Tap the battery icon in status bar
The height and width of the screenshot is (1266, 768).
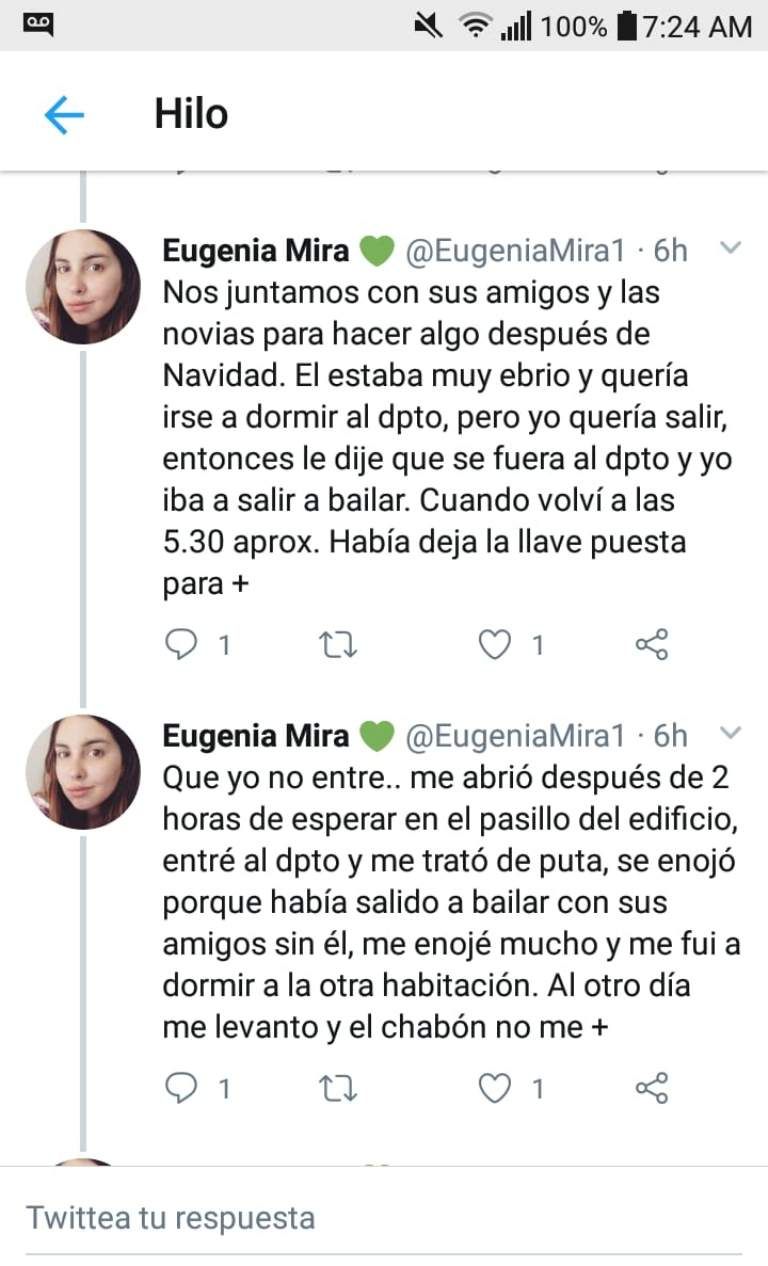click(627, 26)
